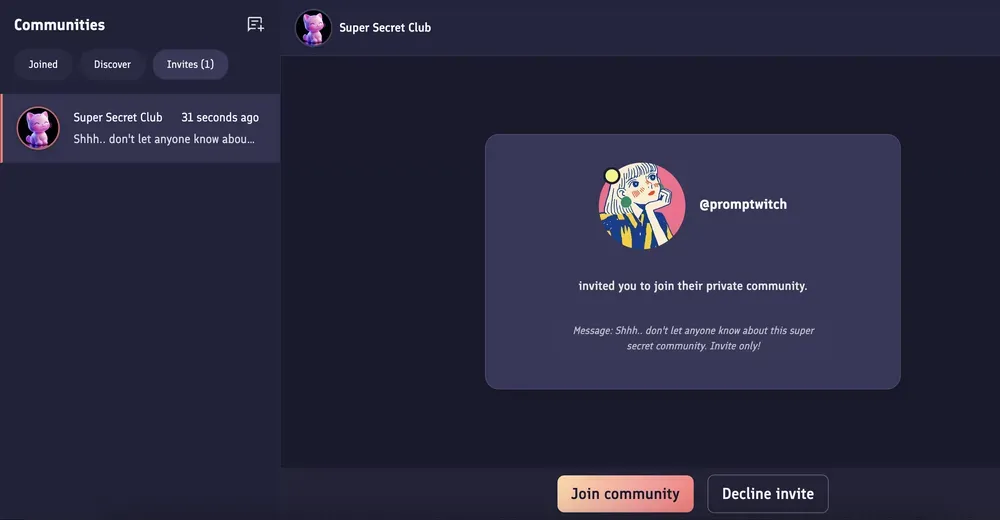
Task: Click the Super Secret Club header avatar
Action: click(313, 28)
